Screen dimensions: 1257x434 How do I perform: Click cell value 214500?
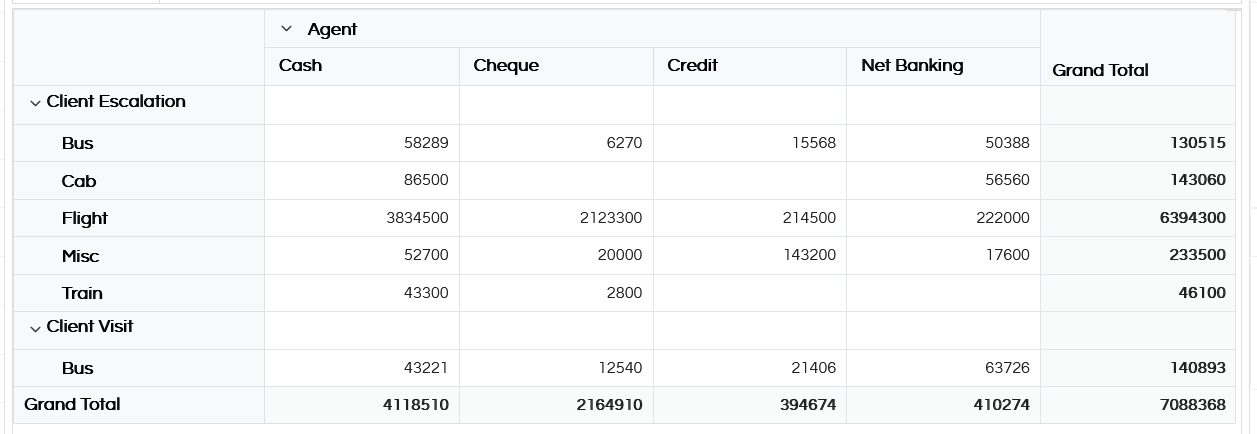click(809, 218)
